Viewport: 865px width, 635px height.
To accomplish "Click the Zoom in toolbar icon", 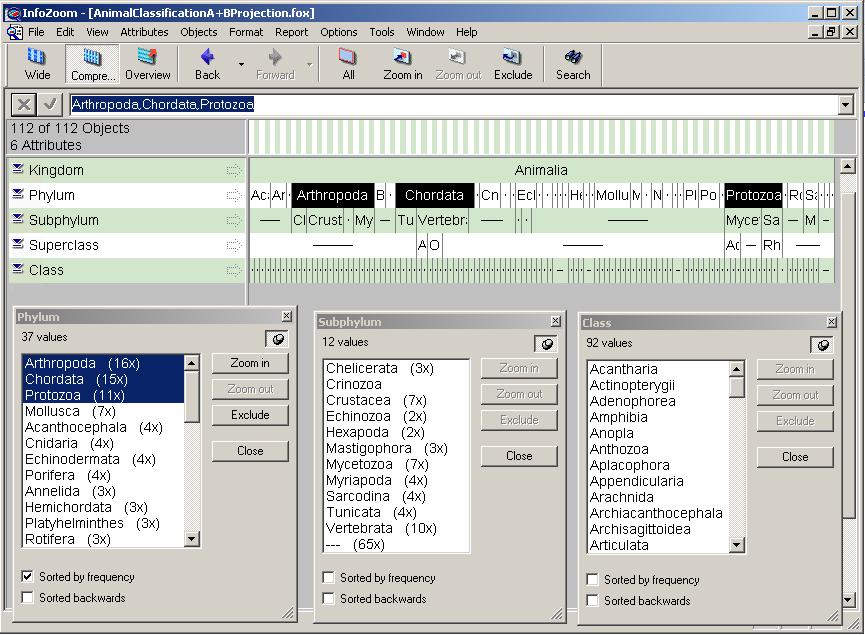I will 403,64.
